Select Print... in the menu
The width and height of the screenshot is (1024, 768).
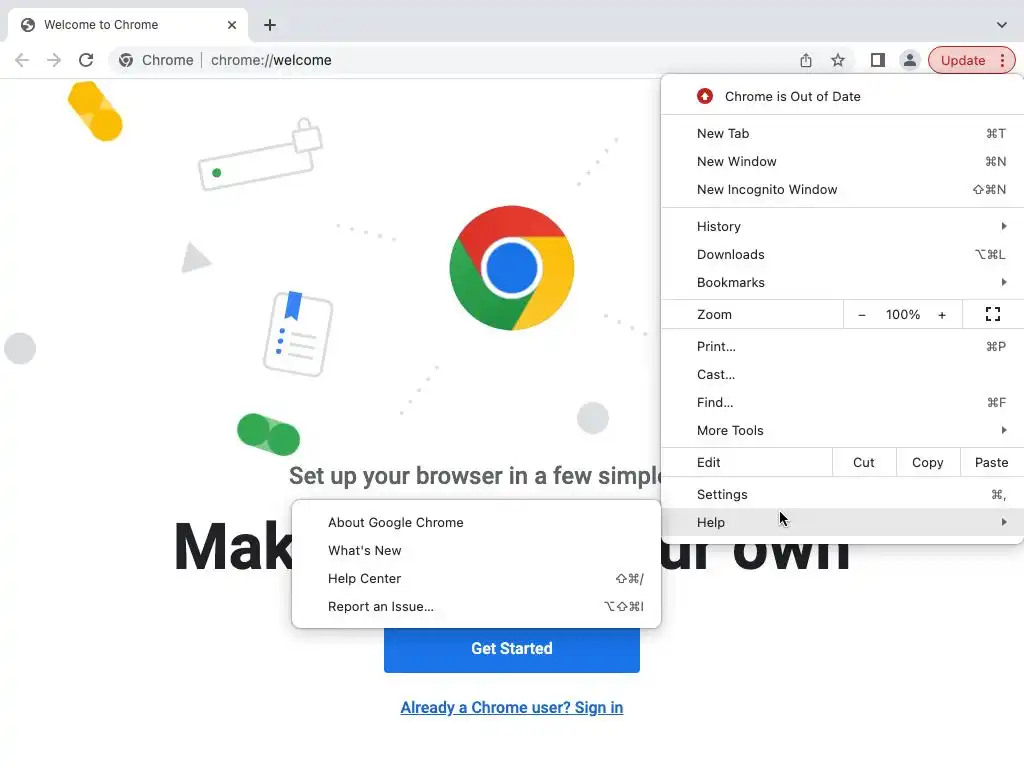[x=842, y=346]
